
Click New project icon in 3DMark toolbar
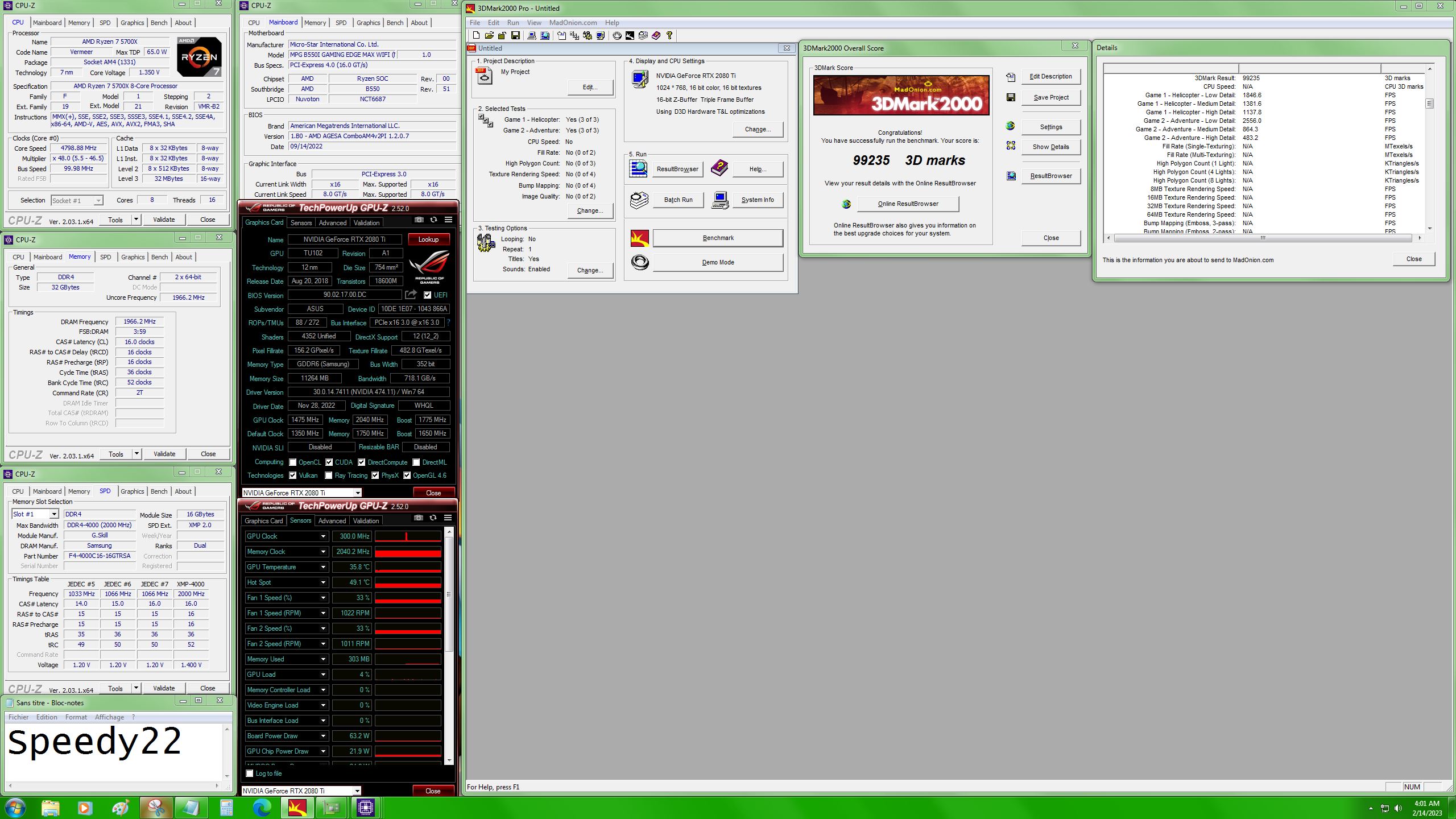click(x=476, y=35)
